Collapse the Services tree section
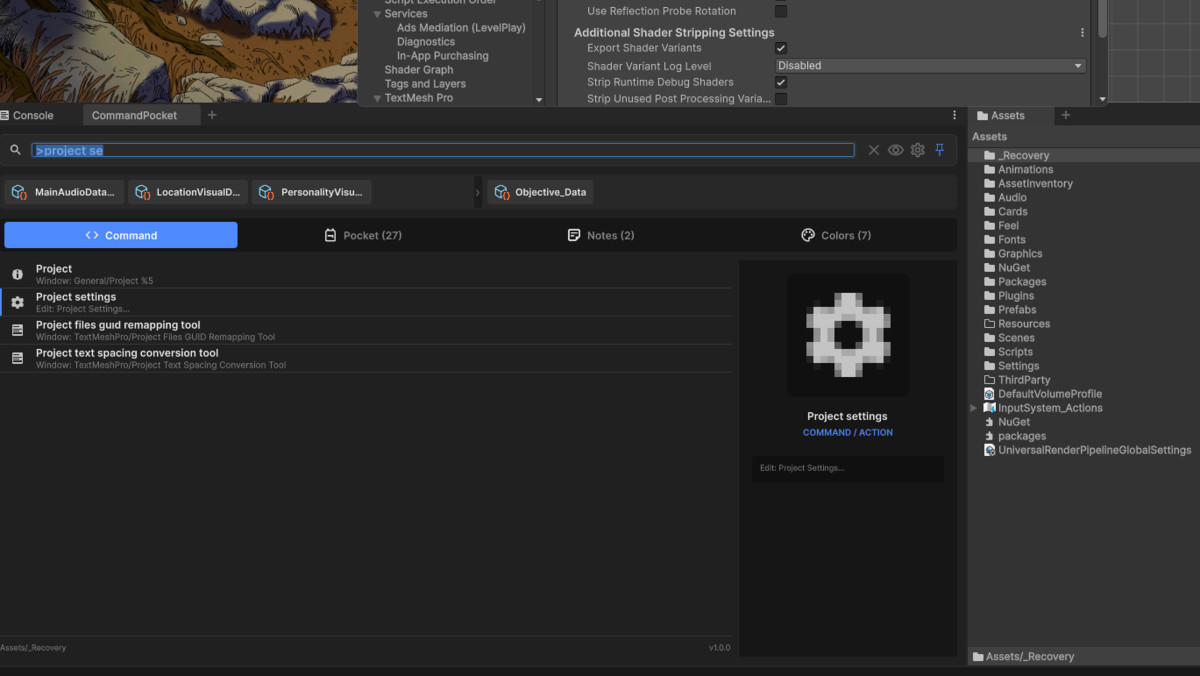1200x676 pixels. click(378, 14)
